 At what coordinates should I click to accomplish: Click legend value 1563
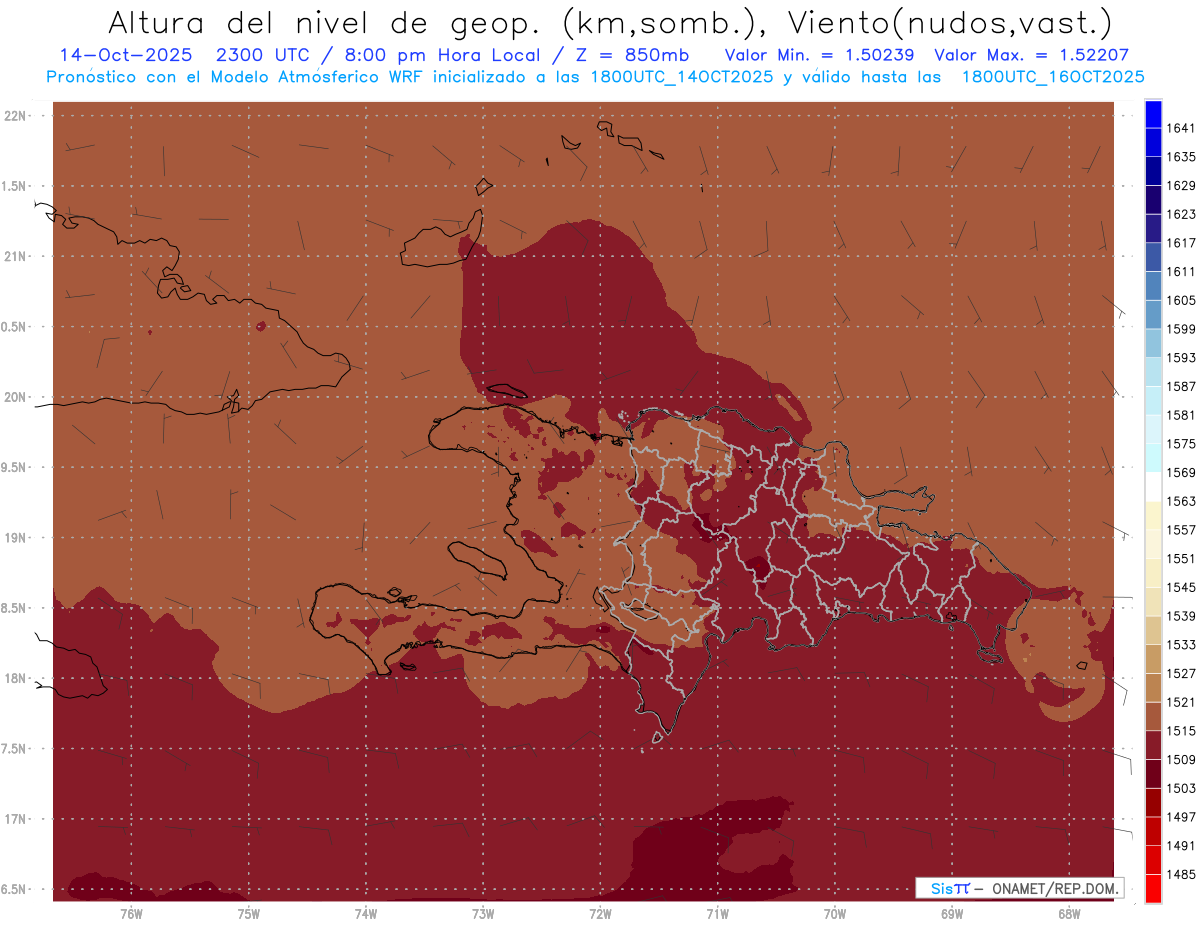tap(1181, 501)
